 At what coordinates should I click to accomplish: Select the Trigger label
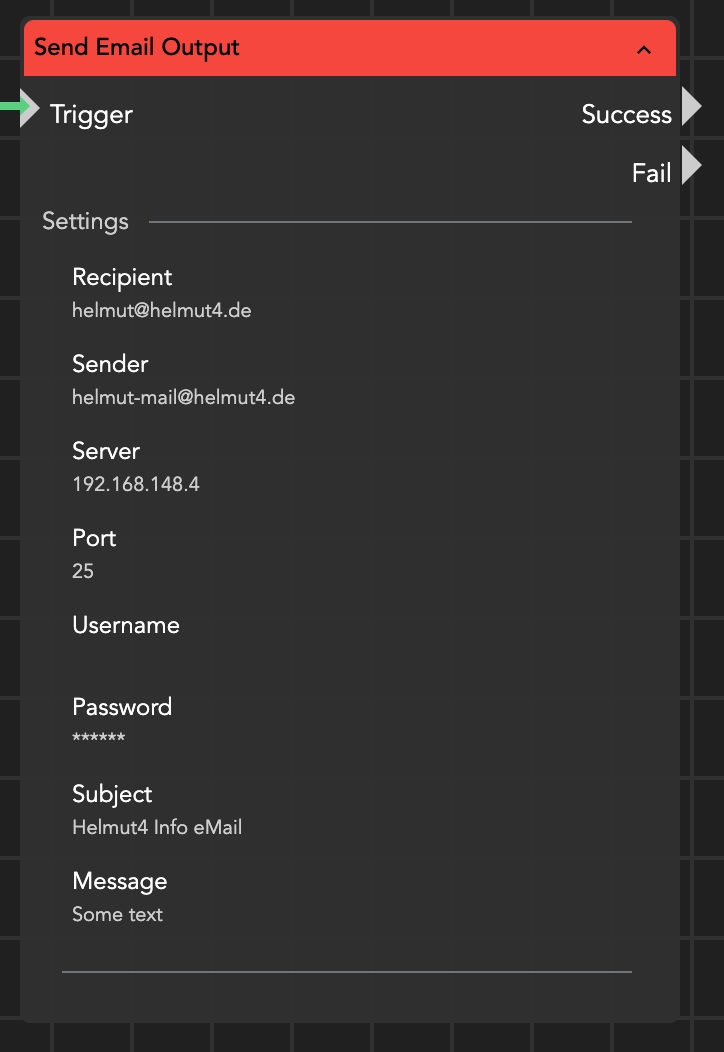91,115
